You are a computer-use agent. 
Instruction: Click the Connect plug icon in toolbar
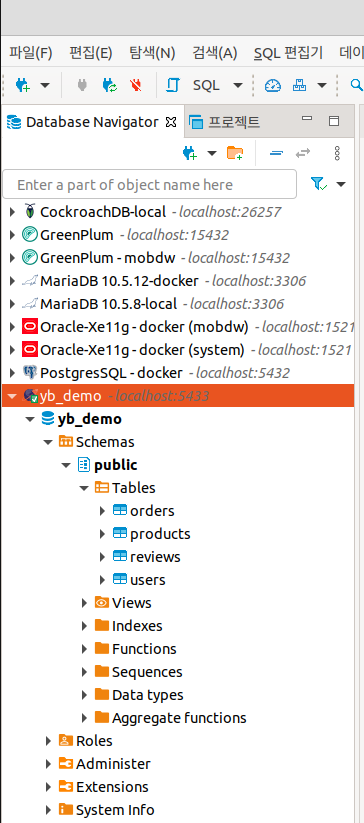pos(82,85)
